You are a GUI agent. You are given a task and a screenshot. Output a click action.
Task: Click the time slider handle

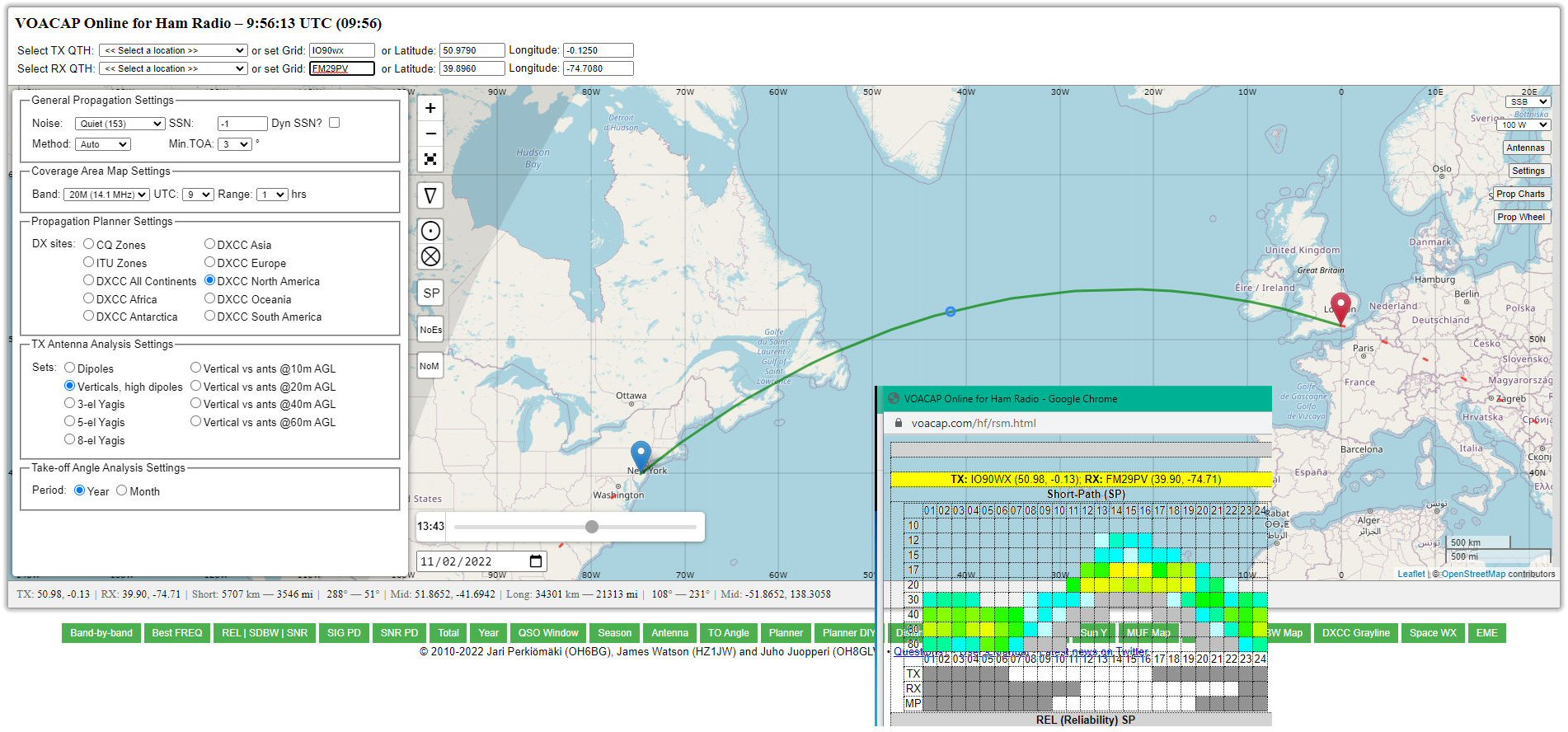pos(592,527)
